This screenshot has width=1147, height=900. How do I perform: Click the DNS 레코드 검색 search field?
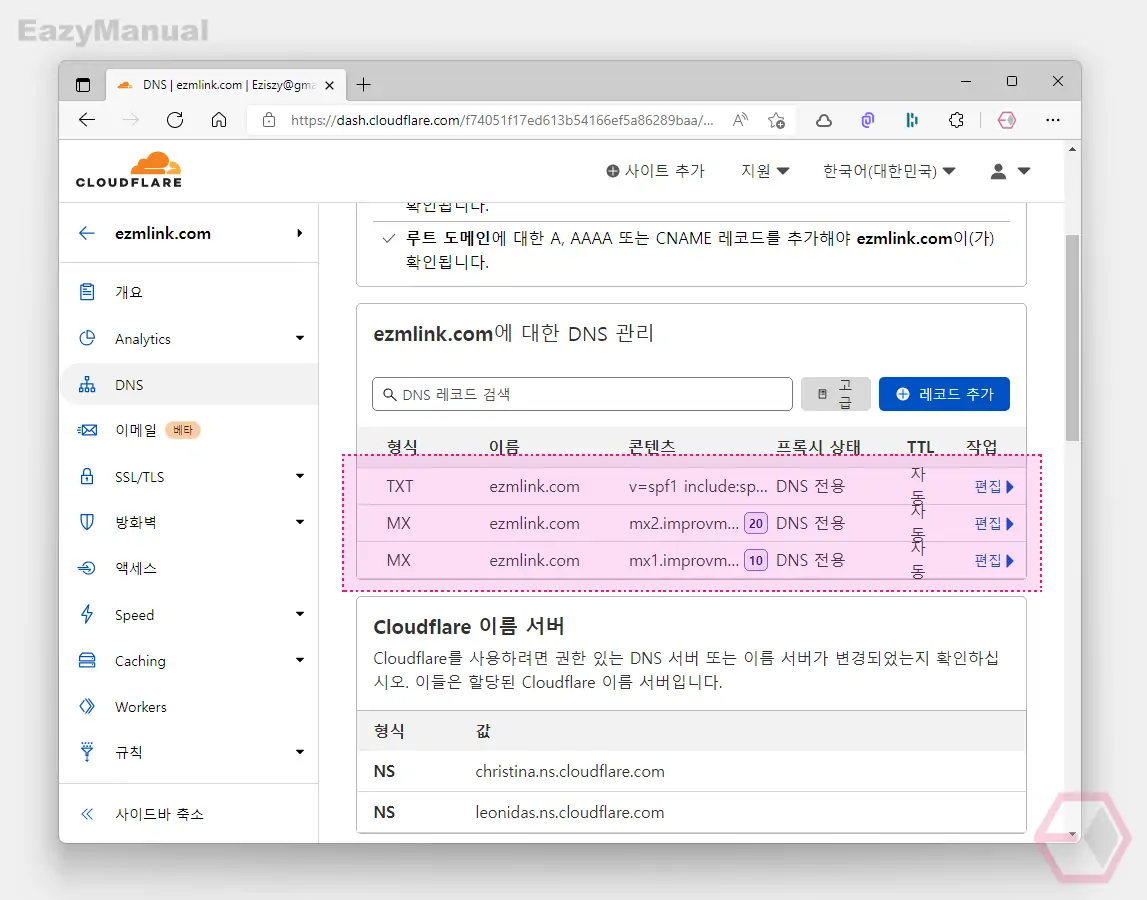click(582, 394)
